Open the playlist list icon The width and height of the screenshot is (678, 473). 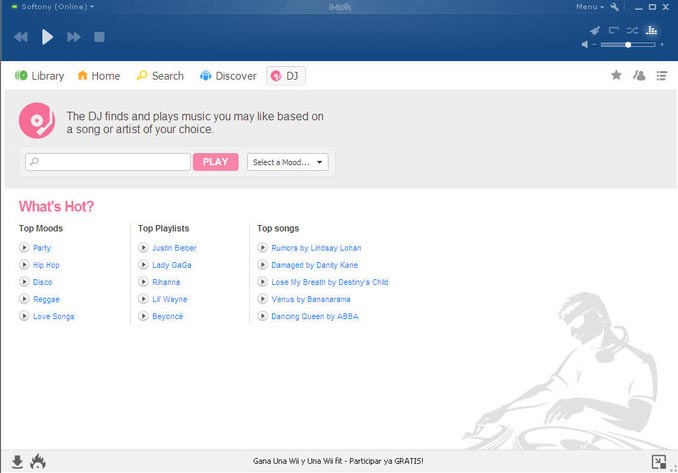pos(662,76)
